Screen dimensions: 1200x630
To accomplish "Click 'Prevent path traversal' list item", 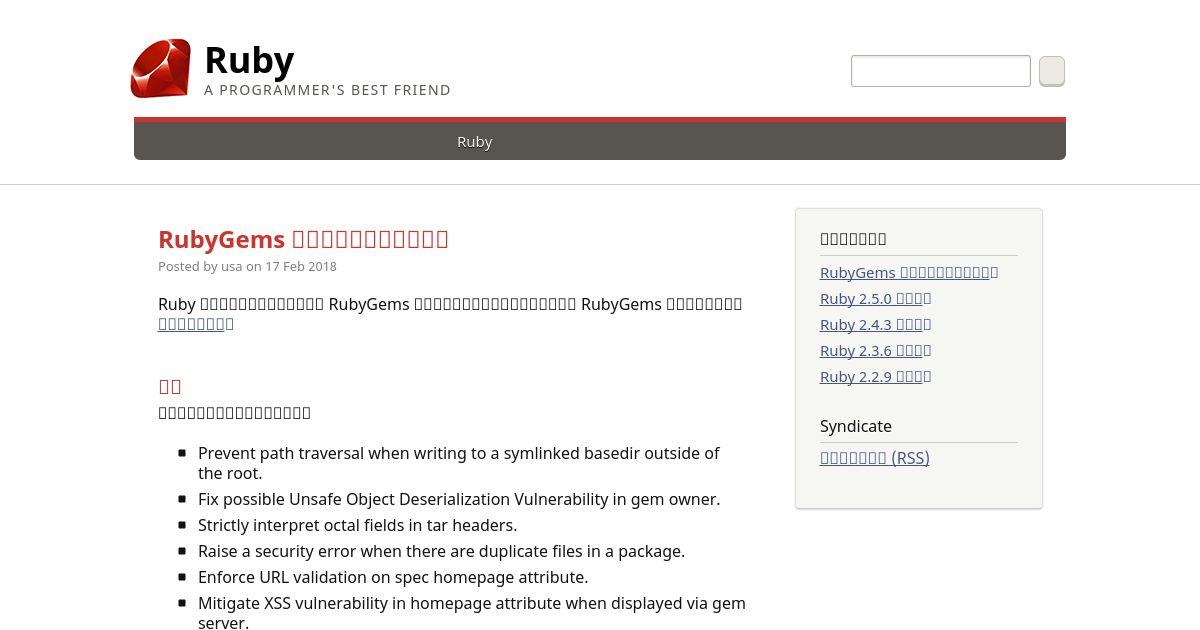I will click(x=459, y=463).
